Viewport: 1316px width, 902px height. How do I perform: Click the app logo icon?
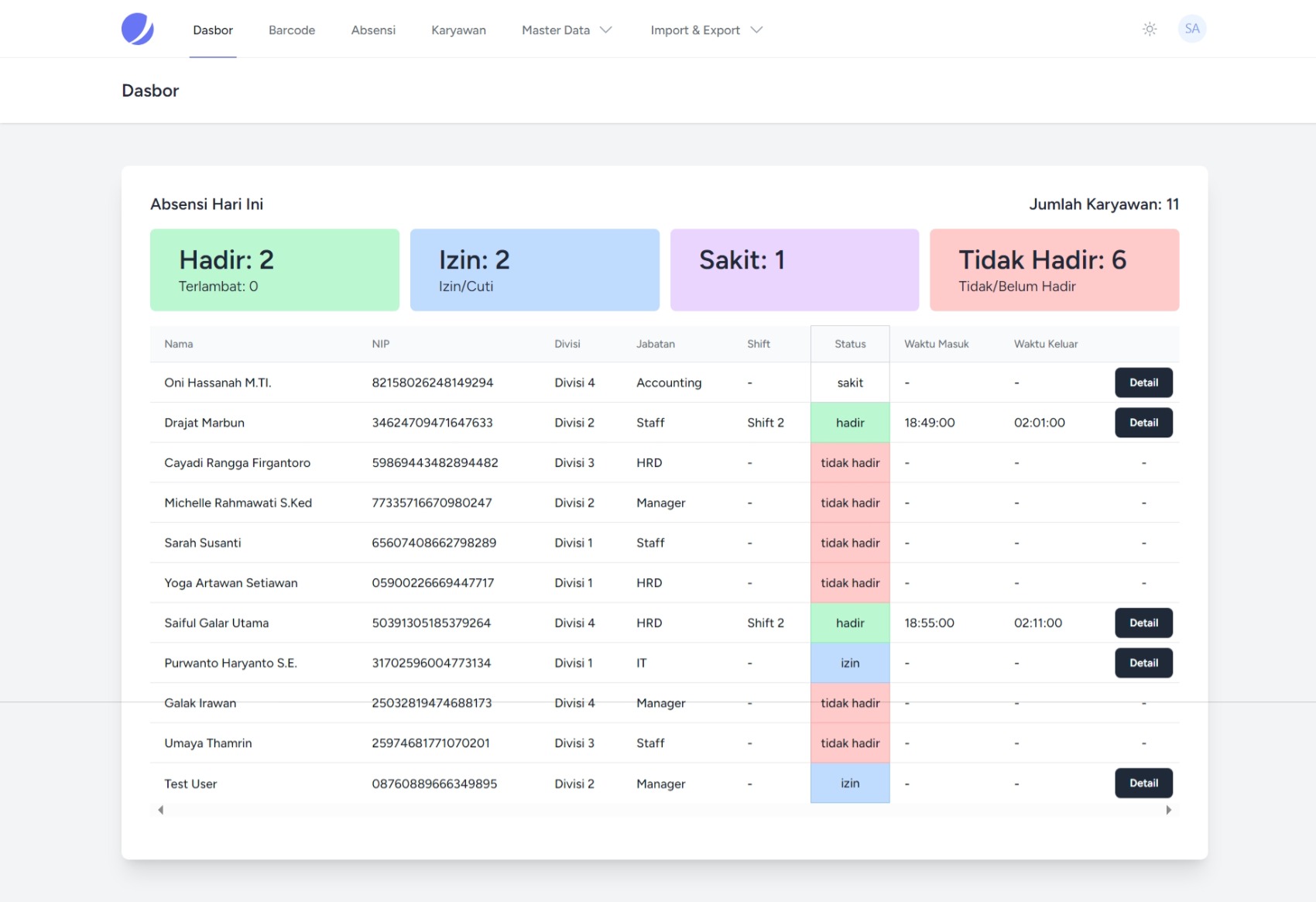click(138, 29)
